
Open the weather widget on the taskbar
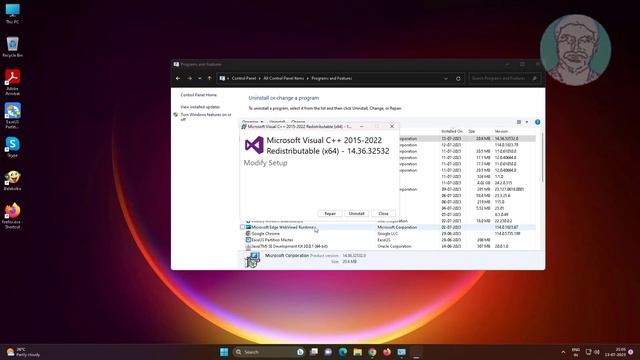(23, 352)
